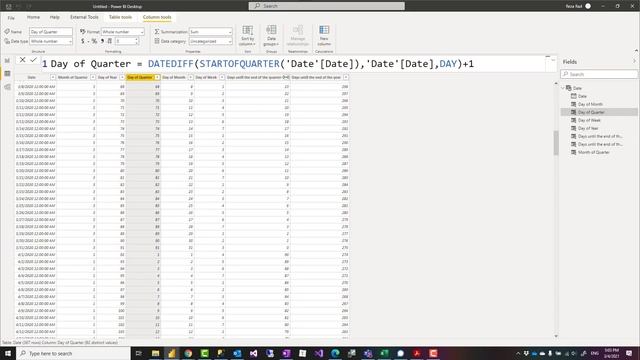Open the Data type dropdown
The height and width of the screenshot is (360, 640).
(51, 41)
